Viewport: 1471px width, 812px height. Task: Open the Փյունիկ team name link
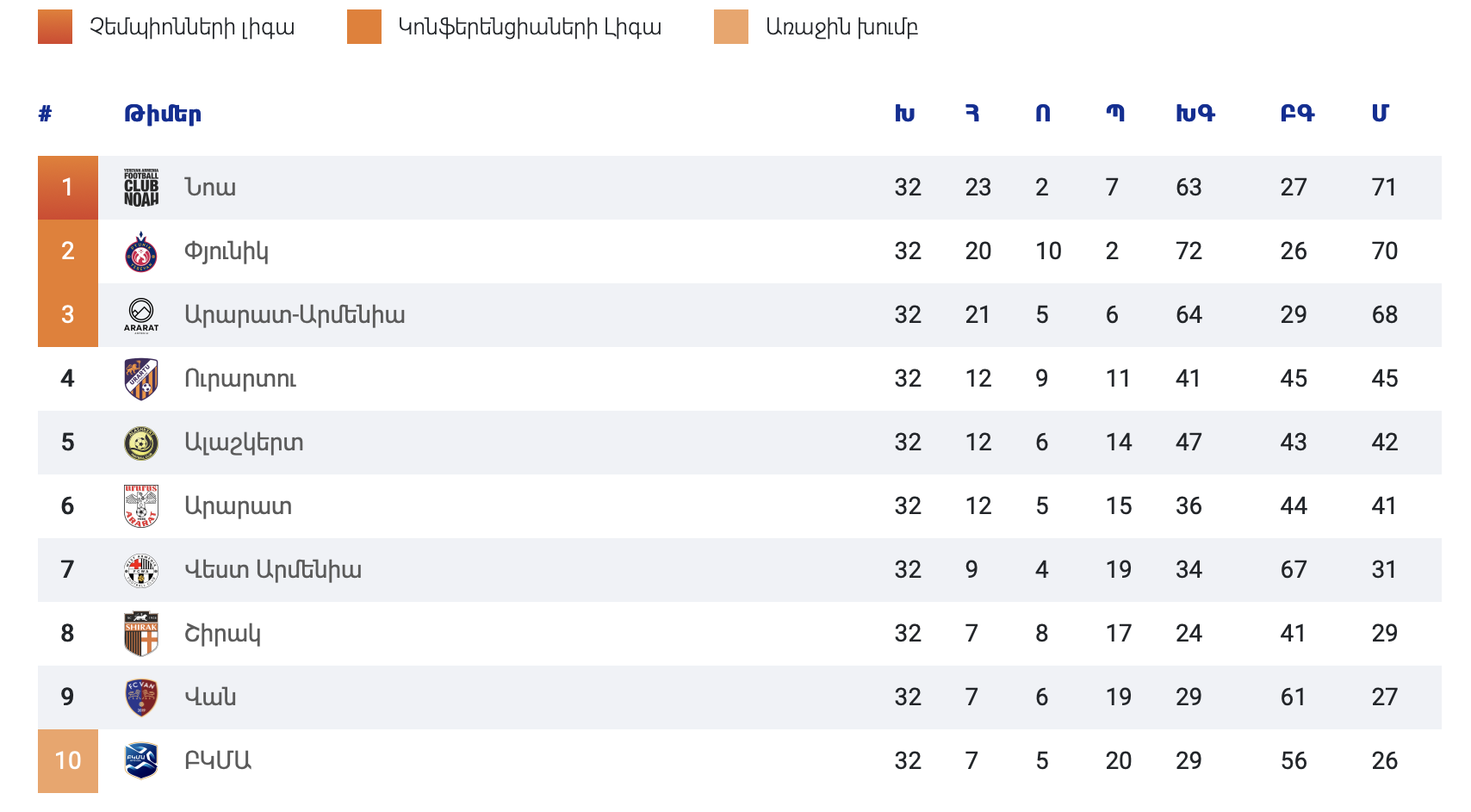tap(227, 251)
